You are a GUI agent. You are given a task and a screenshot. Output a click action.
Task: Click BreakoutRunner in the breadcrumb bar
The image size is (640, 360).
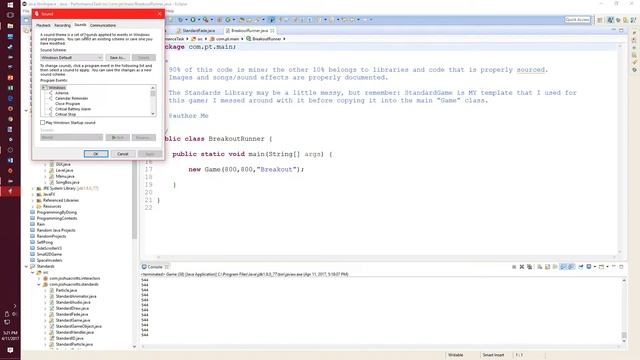tap(266, 39)
